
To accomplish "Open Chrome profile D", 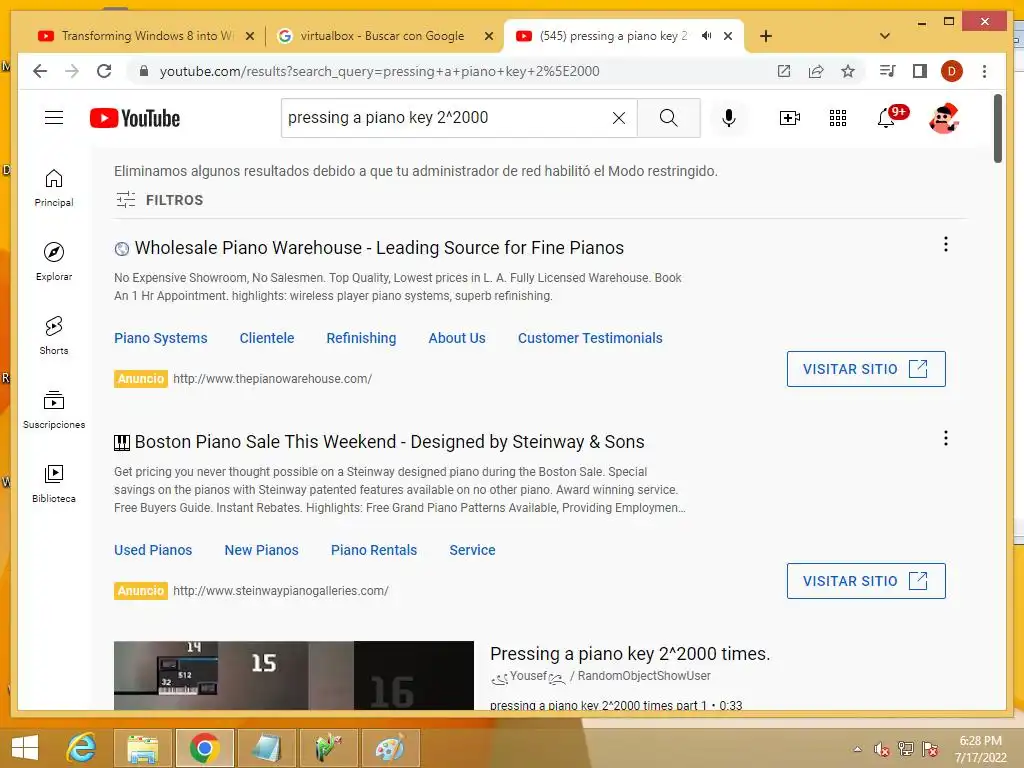I will pos(952,71).
